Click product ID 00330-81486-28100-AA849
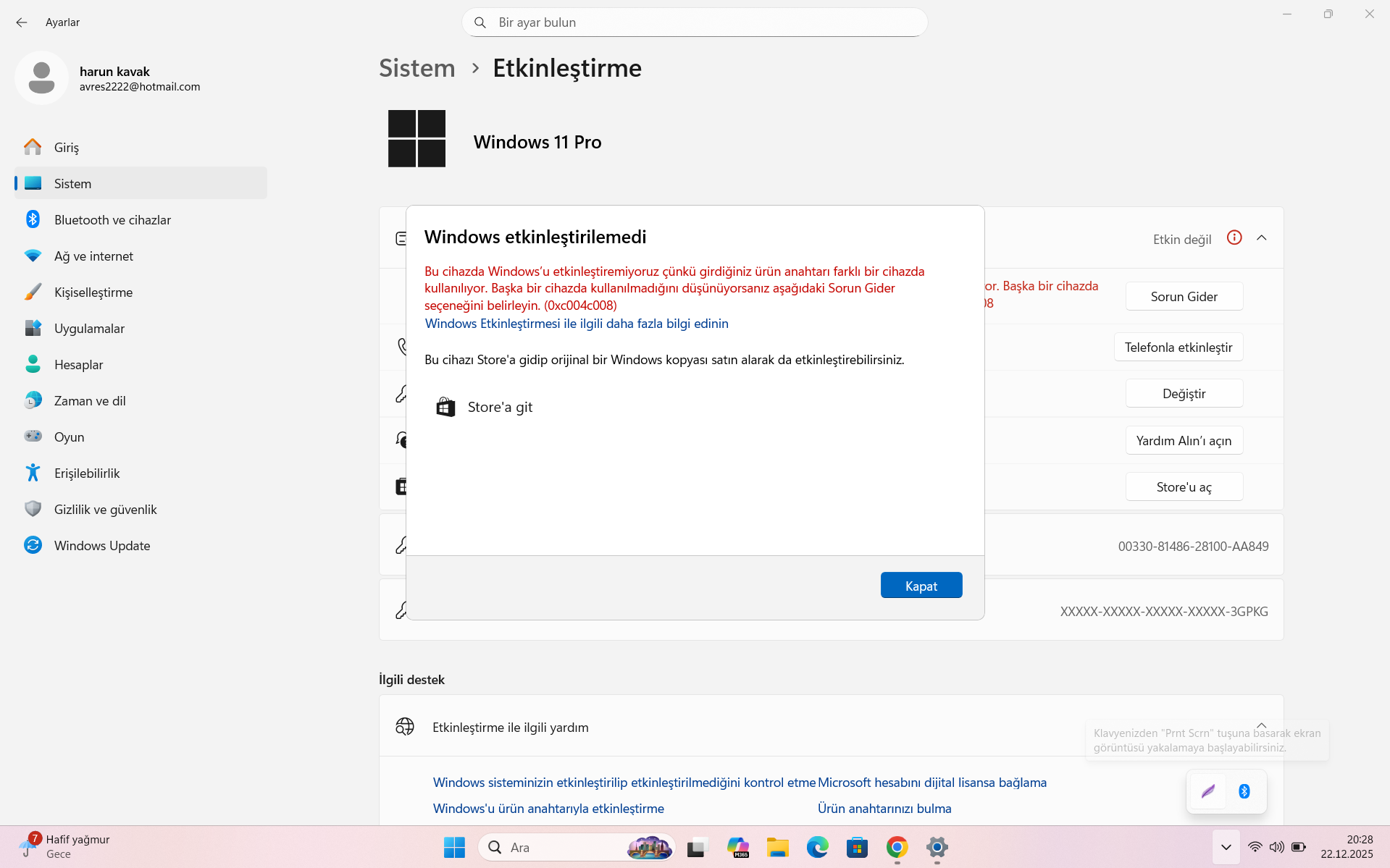1390x868 pixels. click(x=1193, y=547)
